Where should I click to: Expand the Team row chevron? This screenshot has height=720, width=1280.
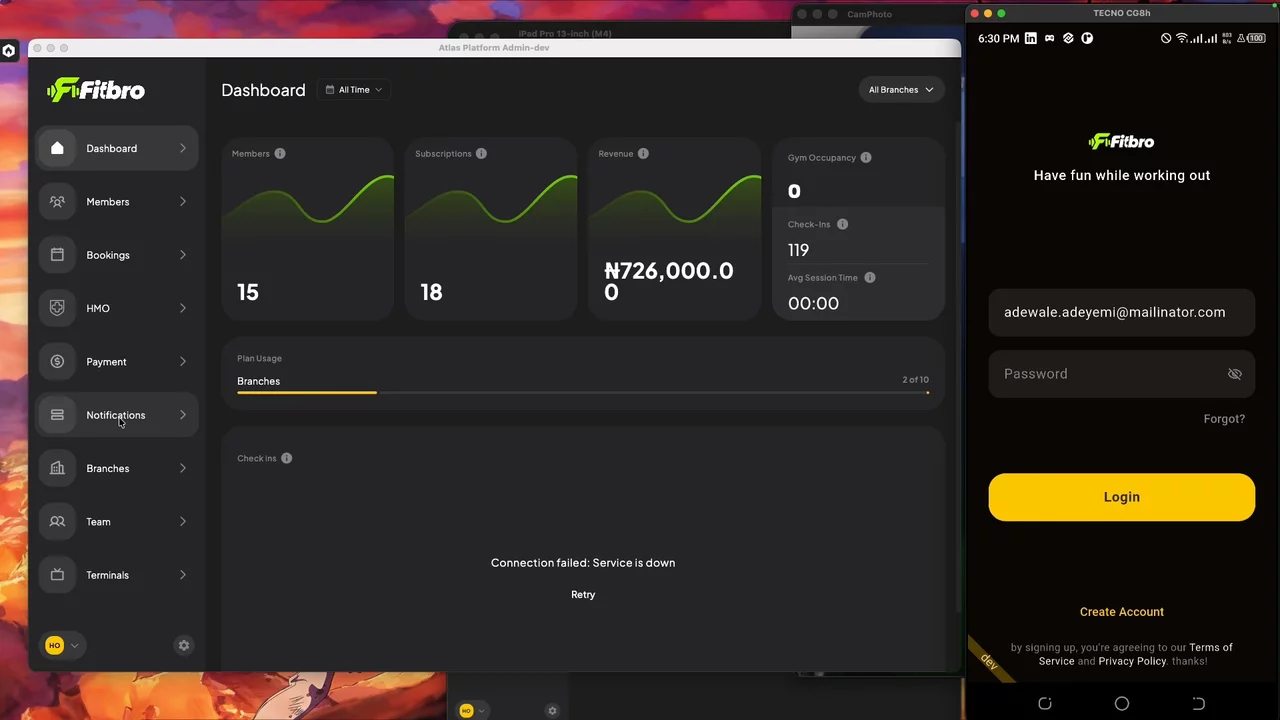pyautogui.click(x=183, y=522)
